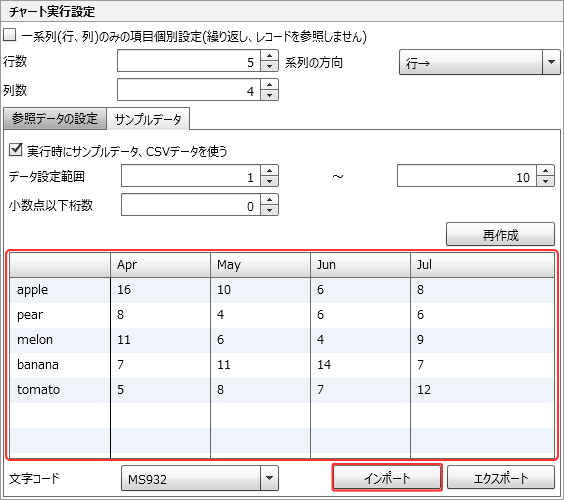Click the データ設定範囲 maximum value field
564x500 pixels.
(x=467, y=176)
